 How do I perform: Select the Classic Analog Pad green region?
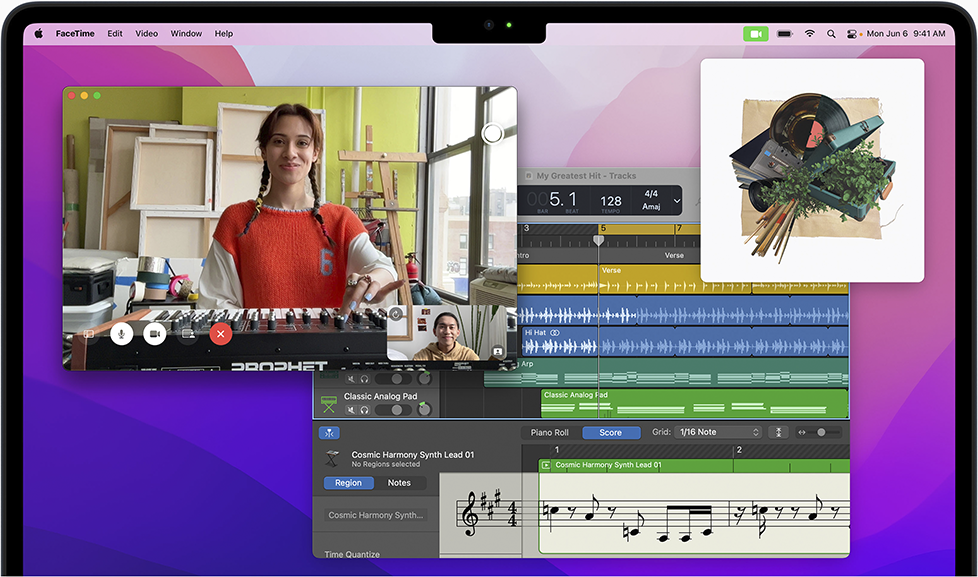click(694, 404)
